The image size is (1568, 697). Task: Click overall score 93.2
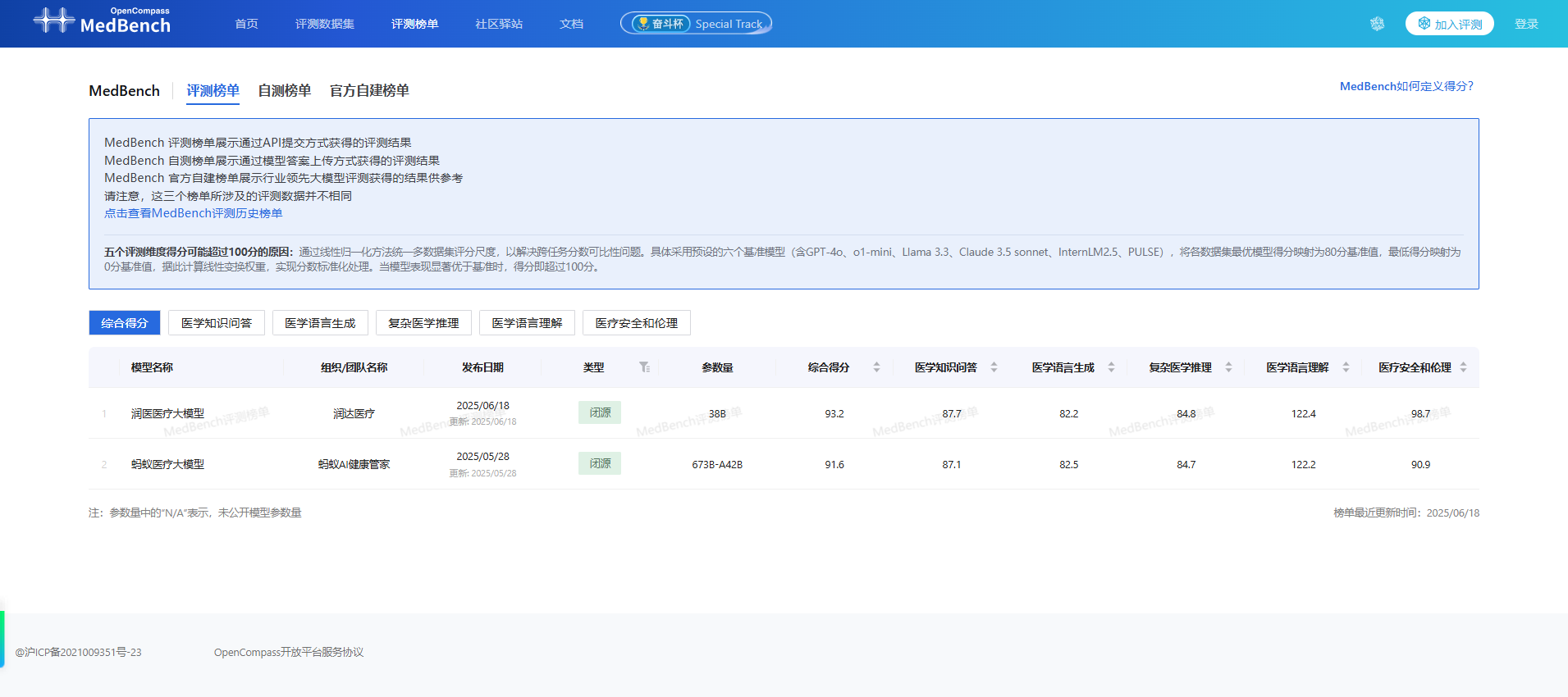tap(834, 413)
